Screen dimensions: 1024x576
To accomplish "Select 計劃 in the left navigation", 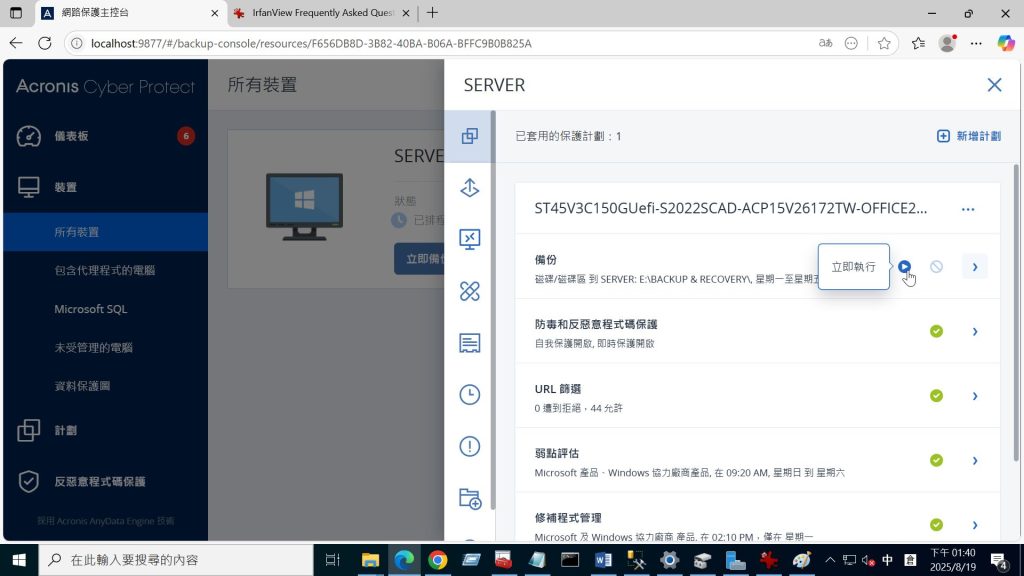I will pyautogui.click(x=66, y=430).
